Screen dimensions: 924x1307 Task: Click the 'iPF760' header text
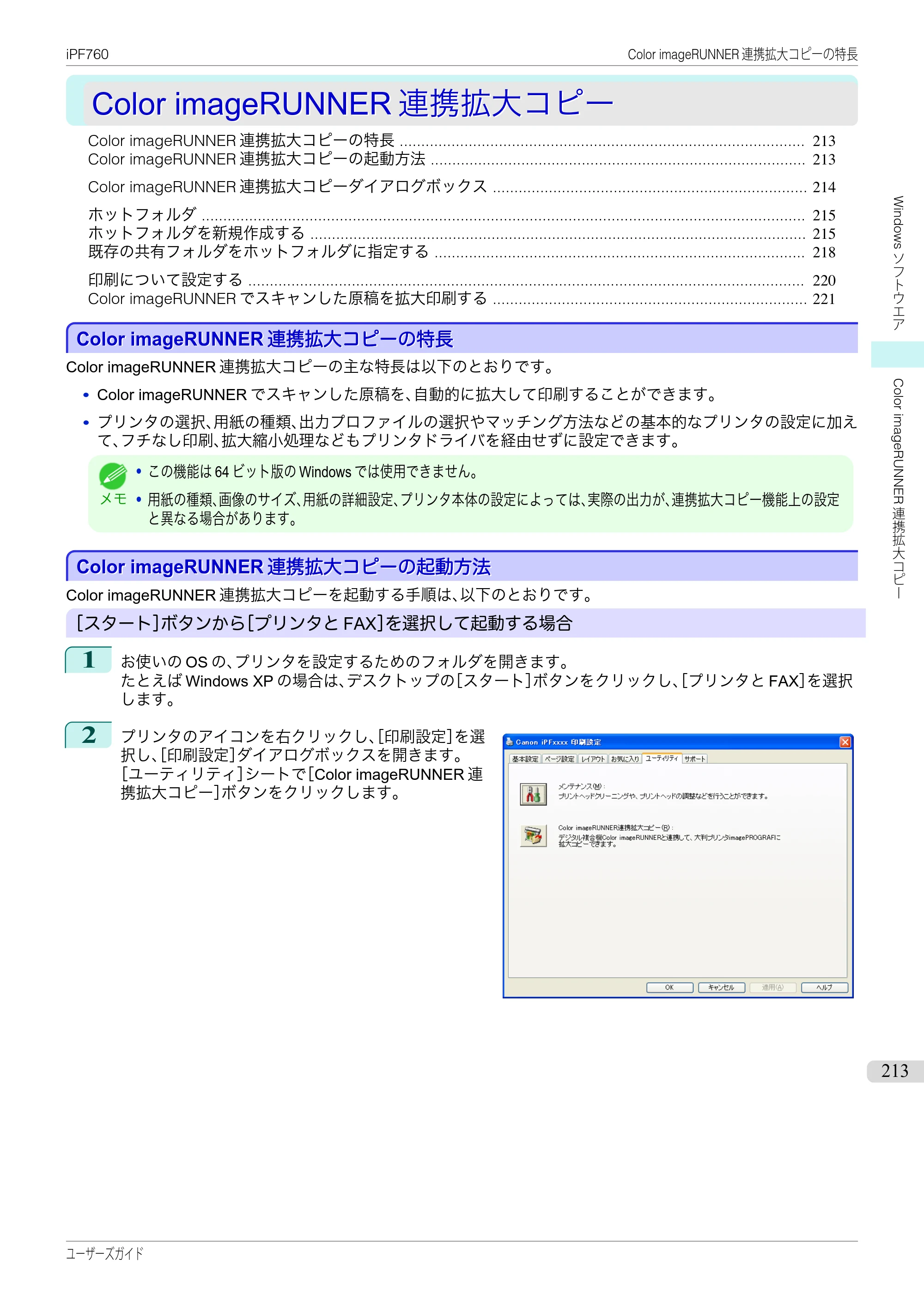pyautogui.click(x=87, y=54)
